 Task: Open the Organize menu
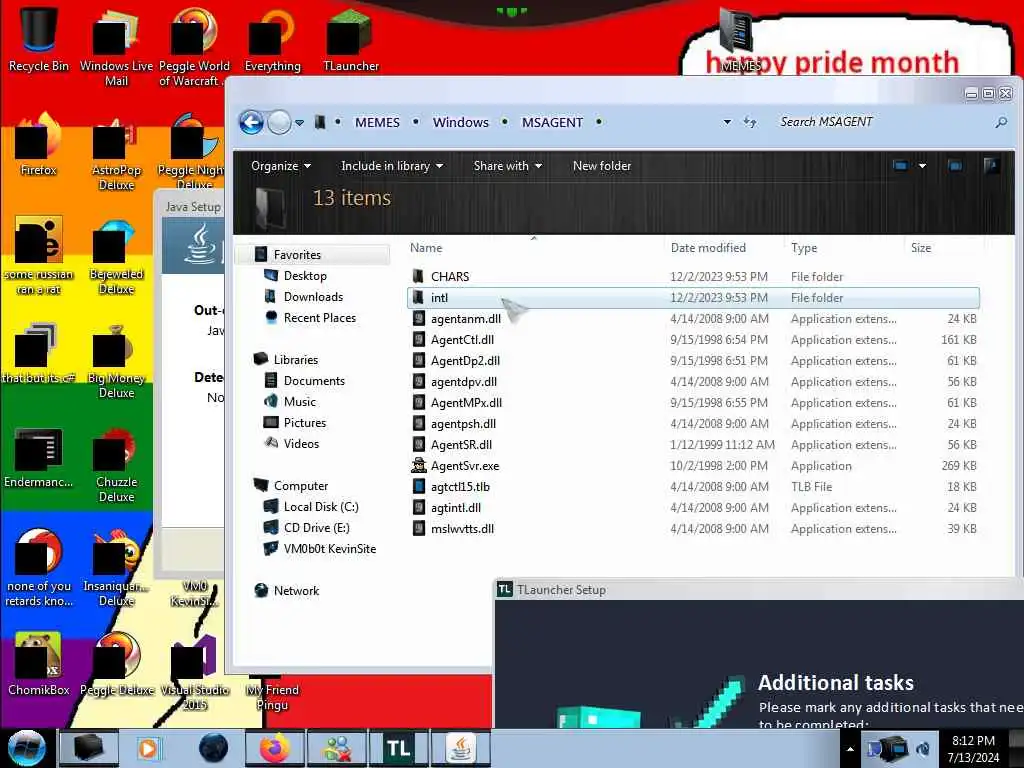tap(281, 166)
